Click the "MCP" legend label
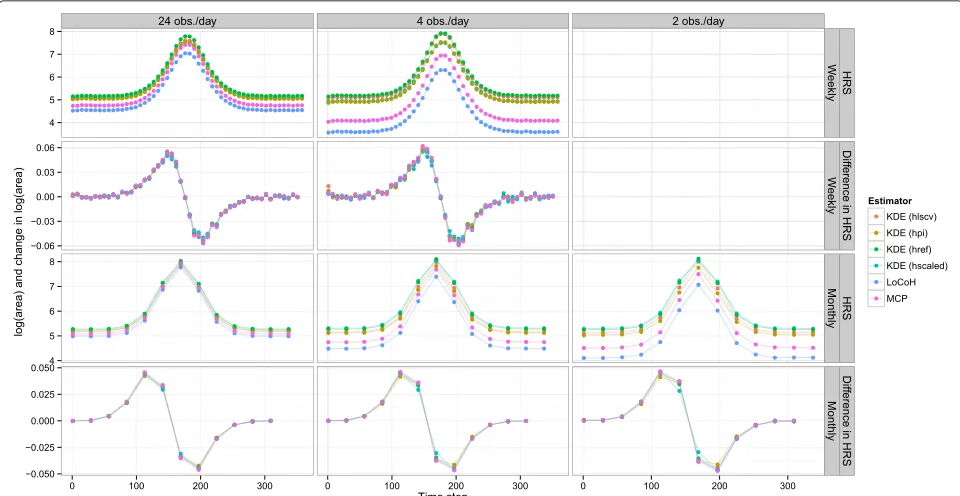The image size is (960, 496). [897, 299]
